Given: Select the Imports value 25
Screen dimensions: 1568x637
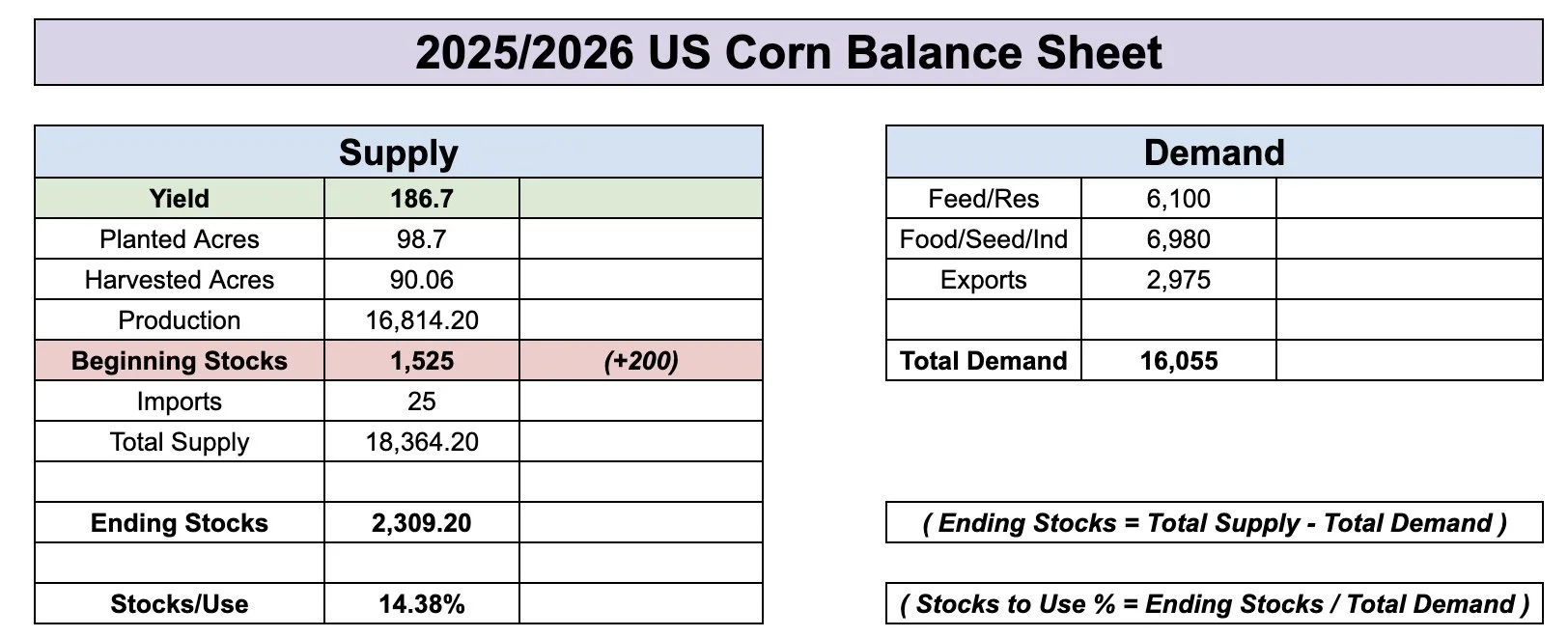Looking at the screenshot, I should pos(422,401).
